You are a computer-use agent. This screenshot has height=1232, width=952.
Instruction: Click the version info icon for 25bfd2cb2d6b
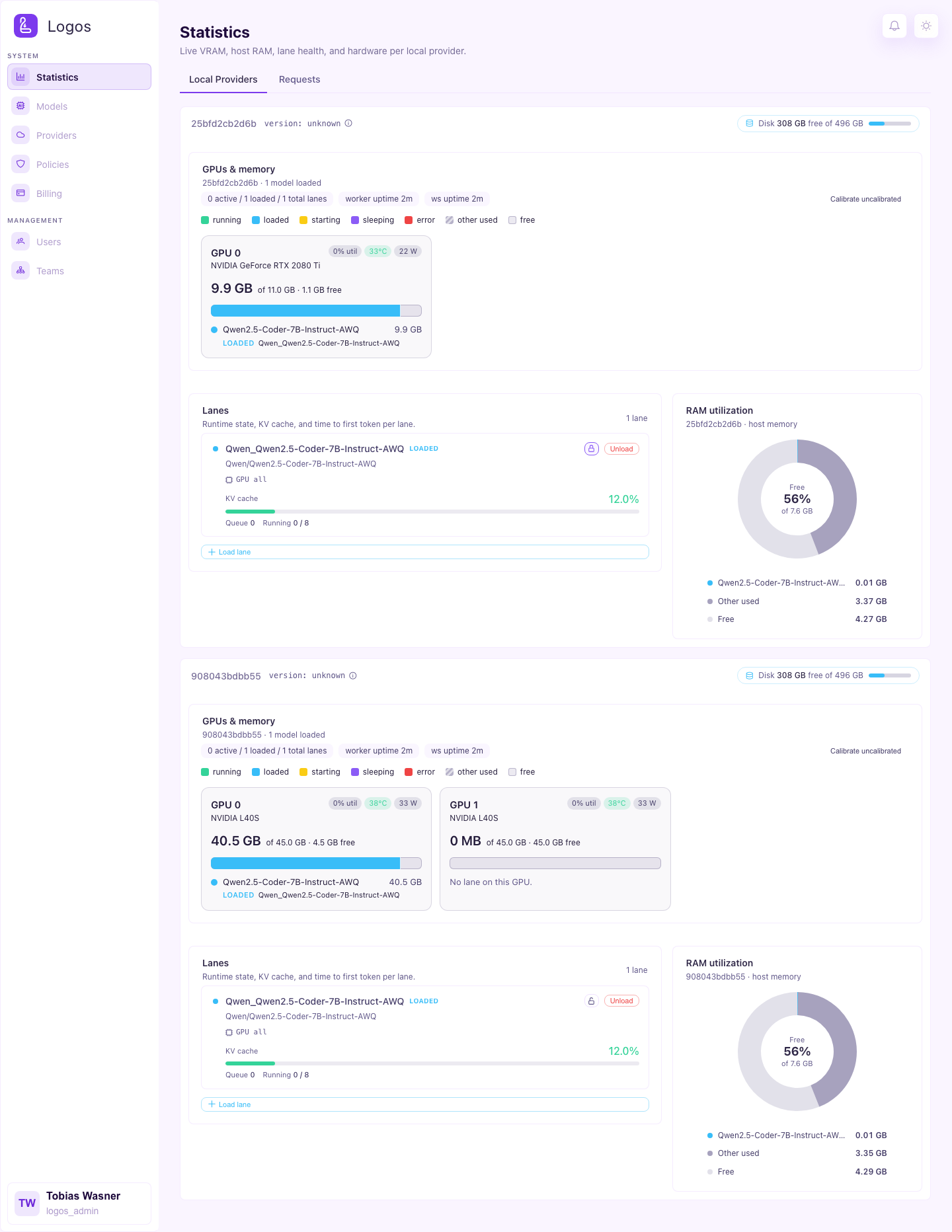coord(348,124)
